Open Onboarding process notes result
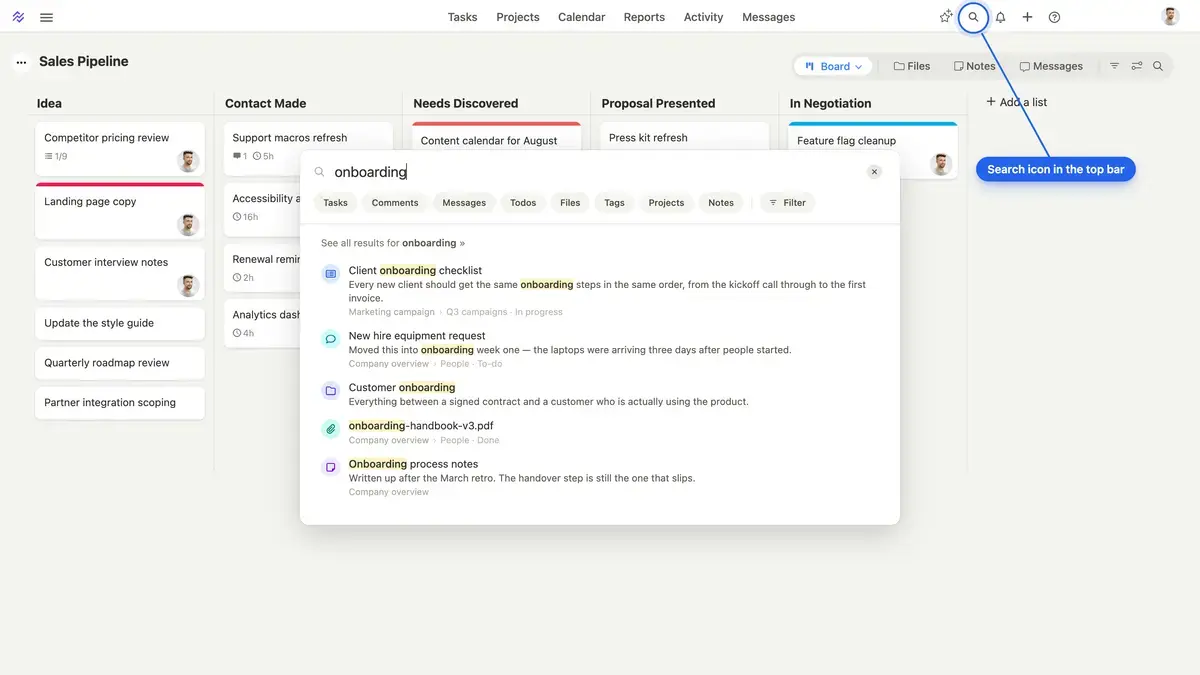 (600, 478)
